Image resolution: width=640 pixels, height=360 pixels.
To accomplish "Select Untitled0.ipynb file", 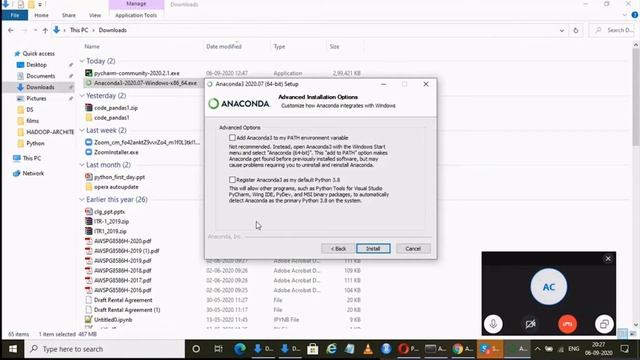I will [113, 320].
